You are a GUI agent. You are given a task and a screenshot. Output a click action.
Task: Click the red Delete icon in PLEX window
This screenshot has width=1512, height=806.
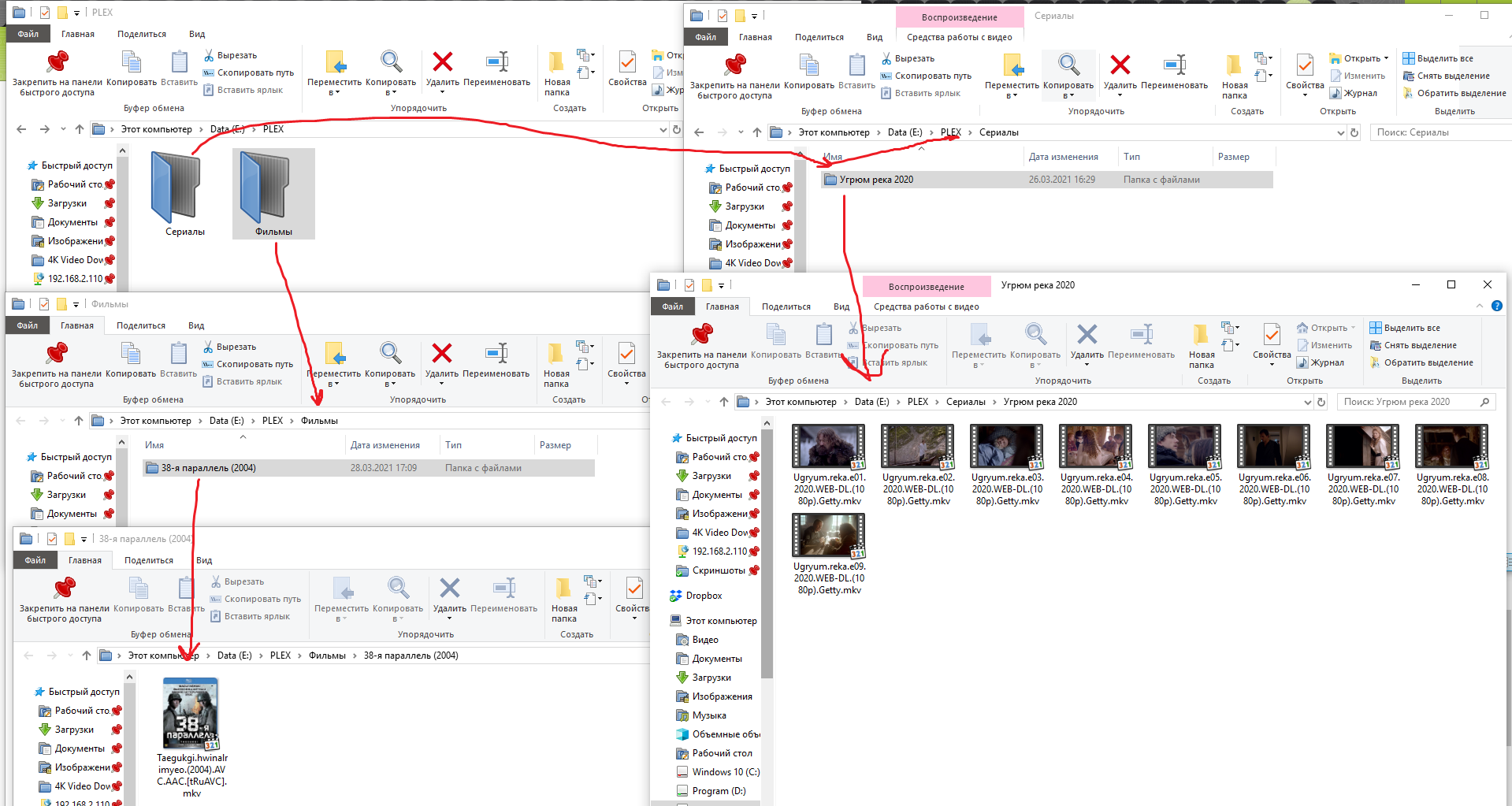tap(443, 62)
